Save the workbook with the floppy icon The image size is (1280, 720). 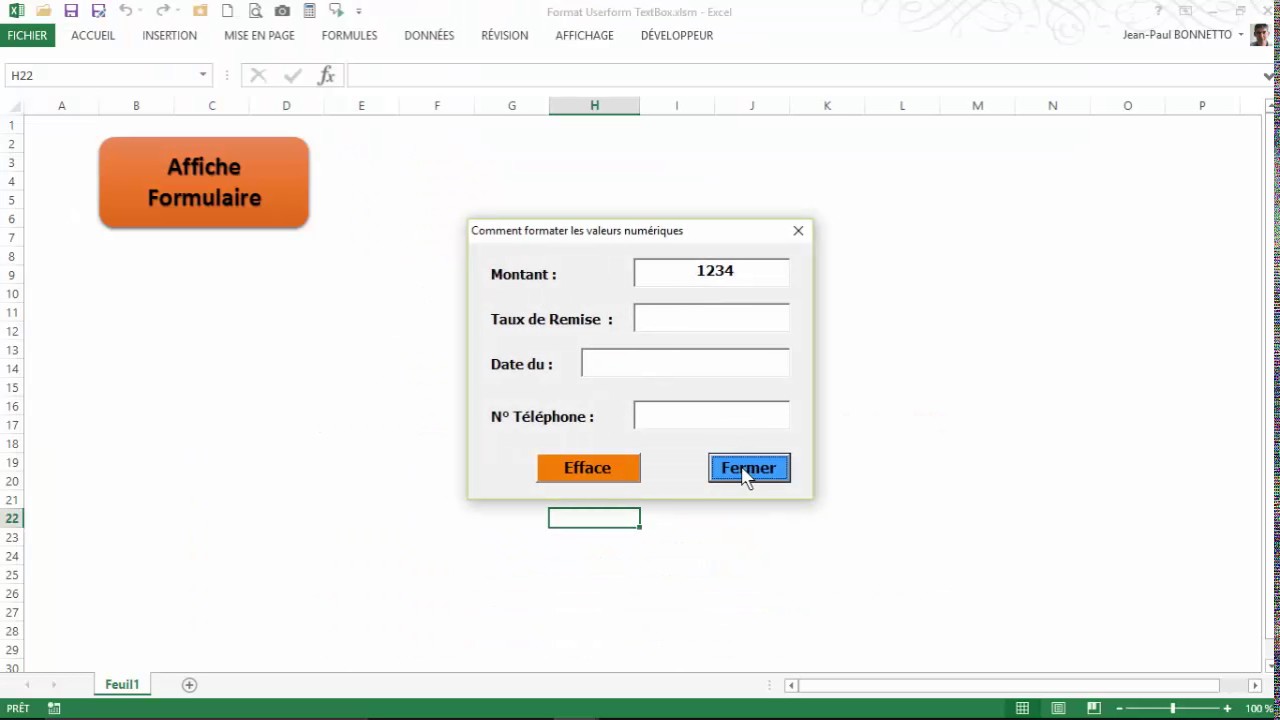pos(71,11)
